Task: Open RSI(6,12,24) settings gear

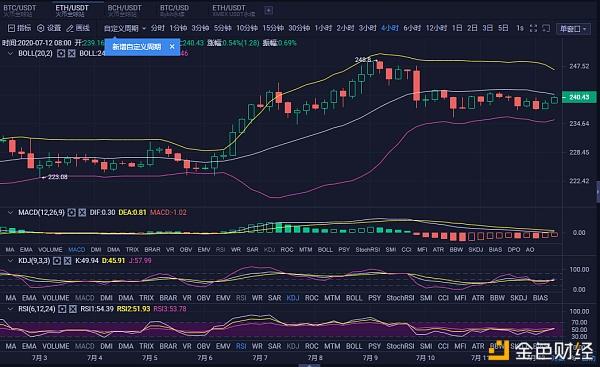Action: [62, 309]
